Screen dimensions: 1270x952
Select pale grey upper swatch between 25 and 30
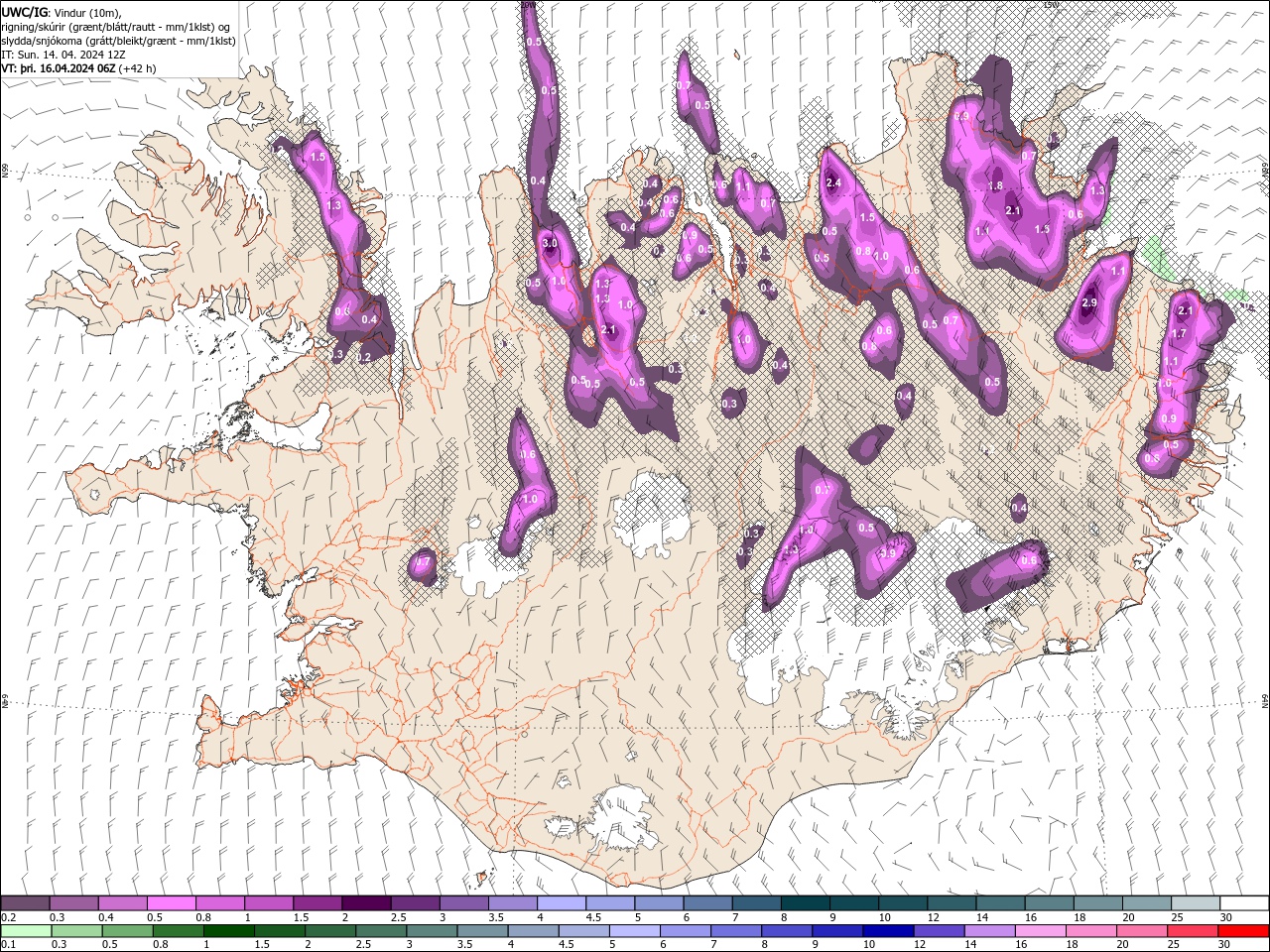tap(1195, 902)
